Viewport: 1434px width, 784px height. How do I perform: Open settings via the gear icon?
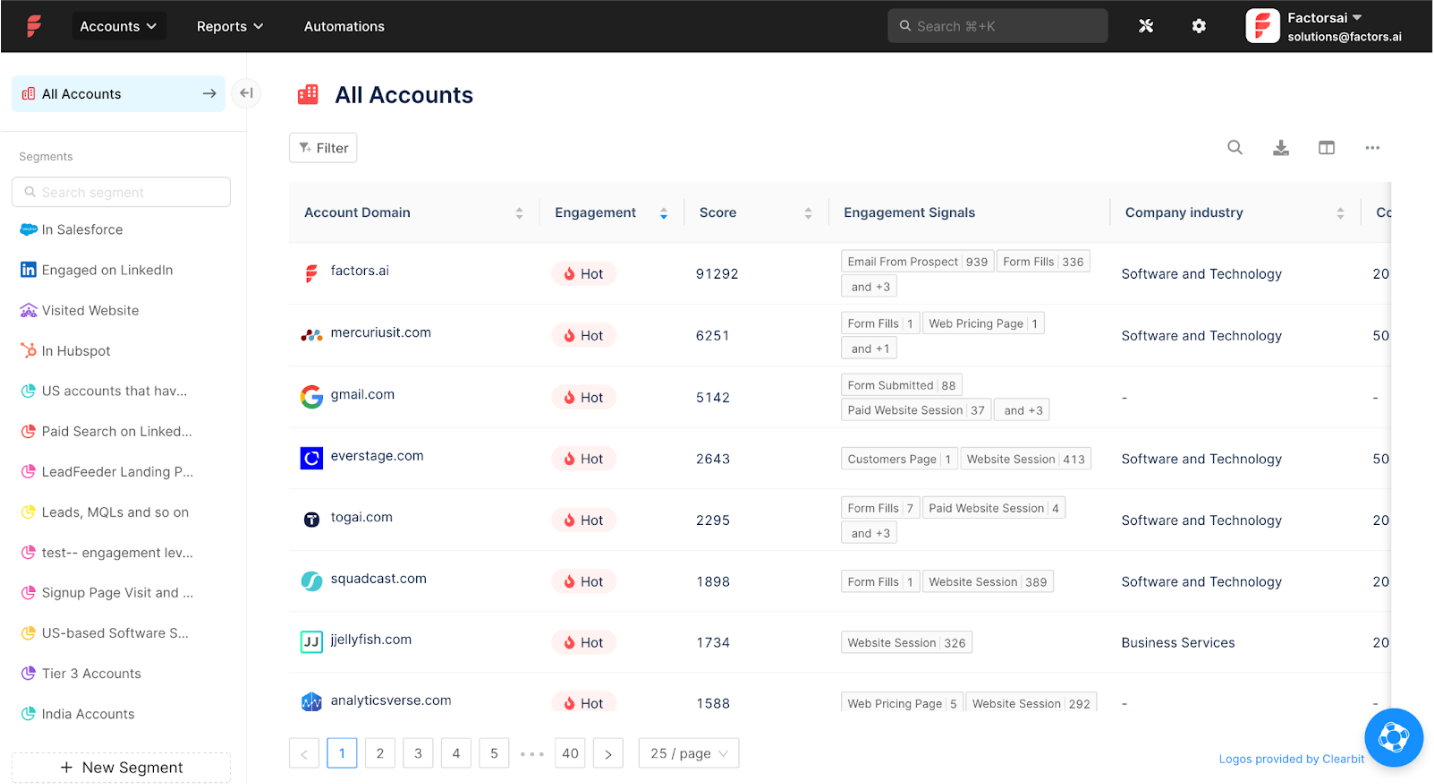(1199, 26)
